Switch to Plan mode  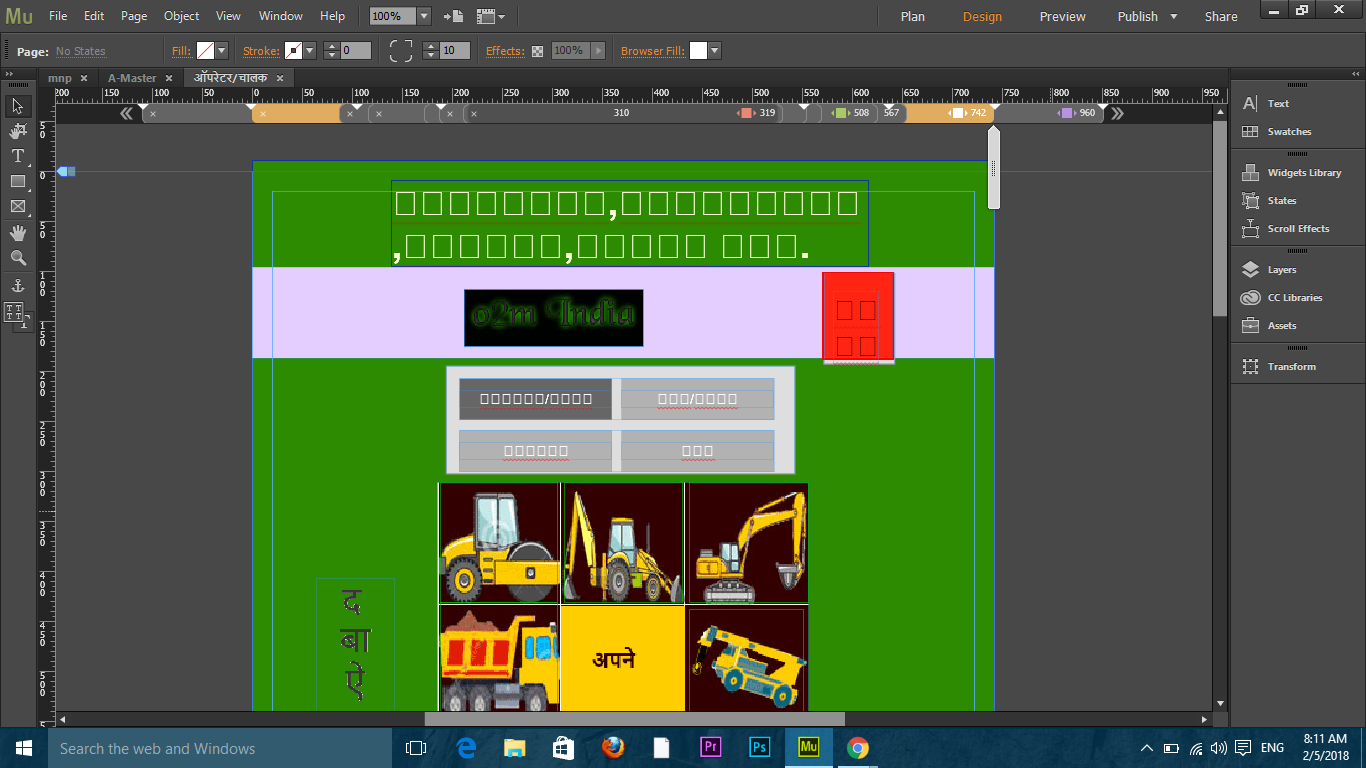912,16
